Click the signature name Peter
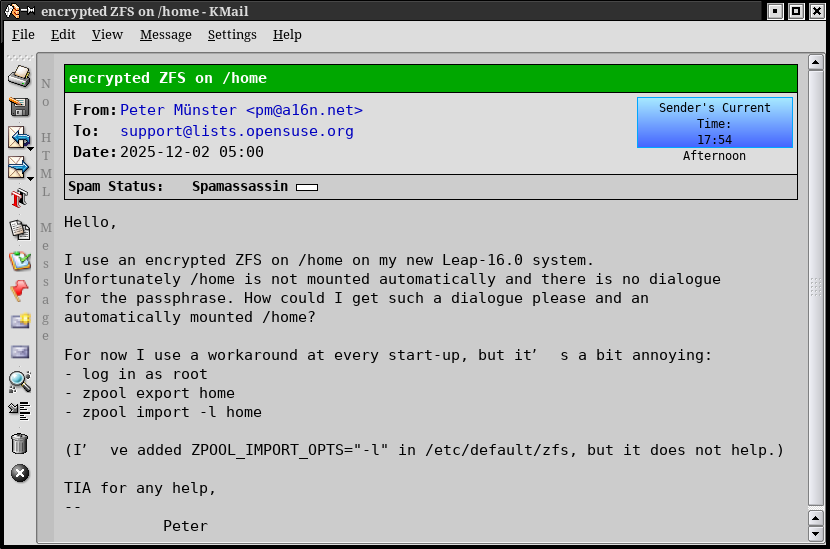The image size is (830, 549). (185, 526)
